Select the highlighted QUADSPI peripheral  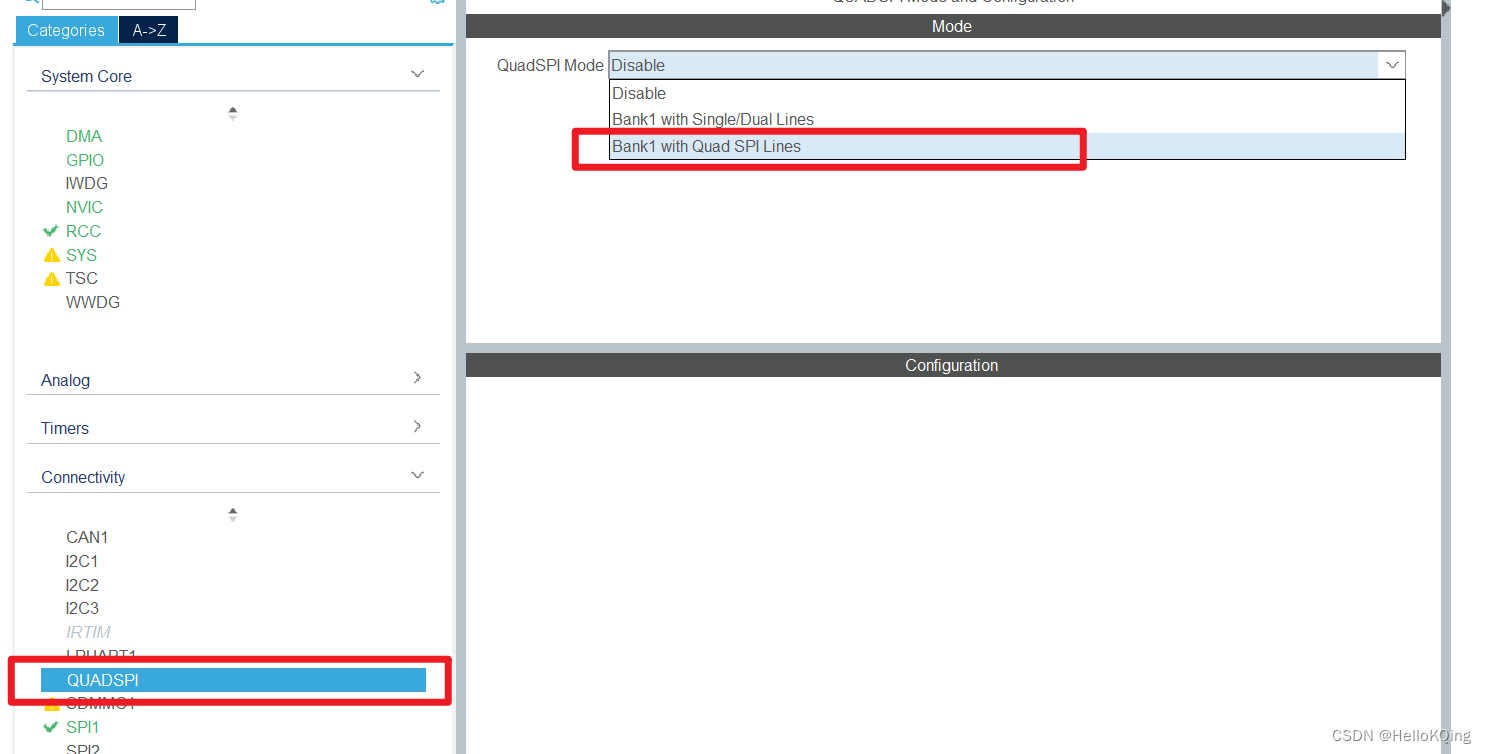pos(233,680)
